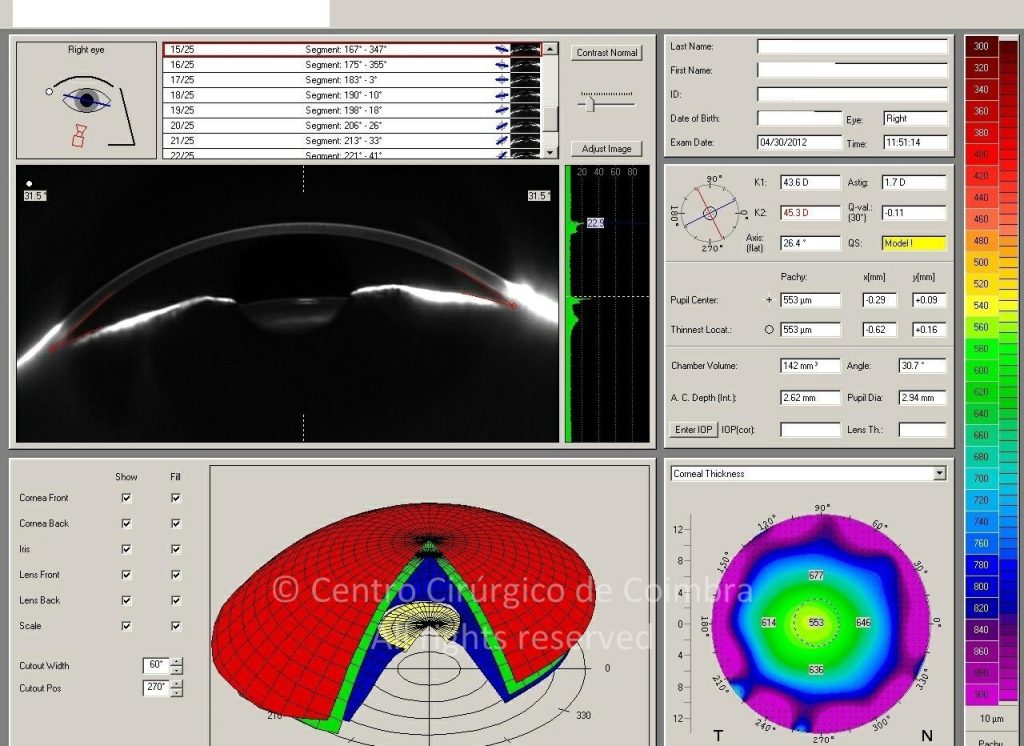Image resolution: width=1024 pixels, height=746 pixels.
Task: Click the red camera symbol below the eye diagram
Action: tap(79, 135)
